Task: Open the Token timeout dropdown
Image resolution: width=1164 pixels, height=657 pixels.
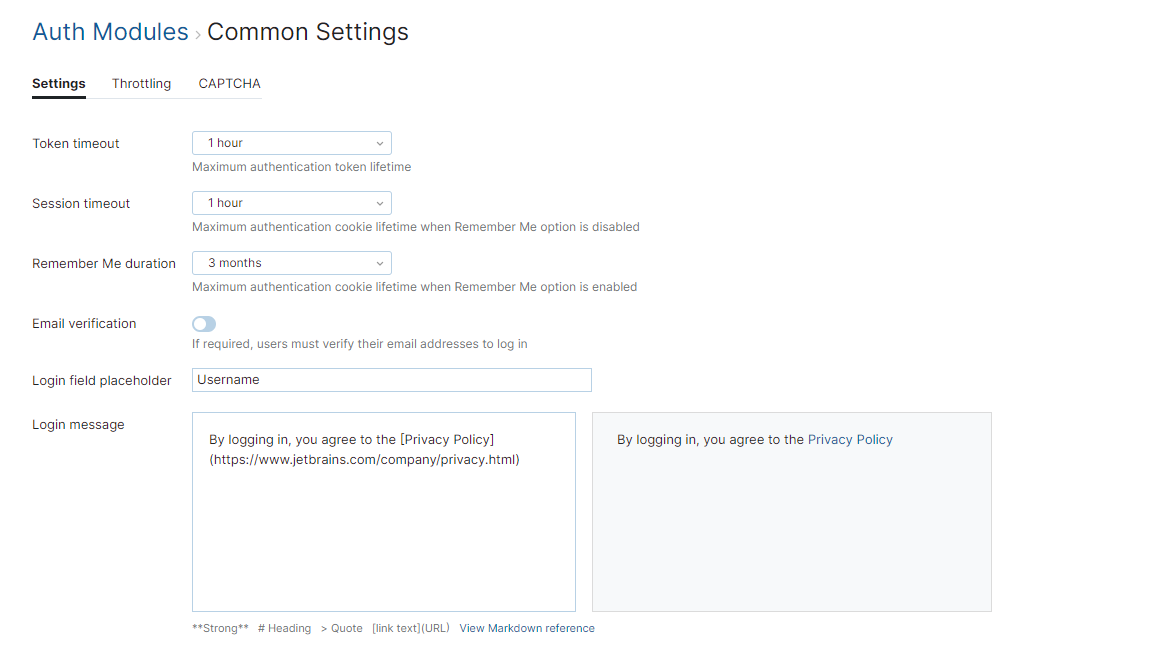Action: [291, 143]
